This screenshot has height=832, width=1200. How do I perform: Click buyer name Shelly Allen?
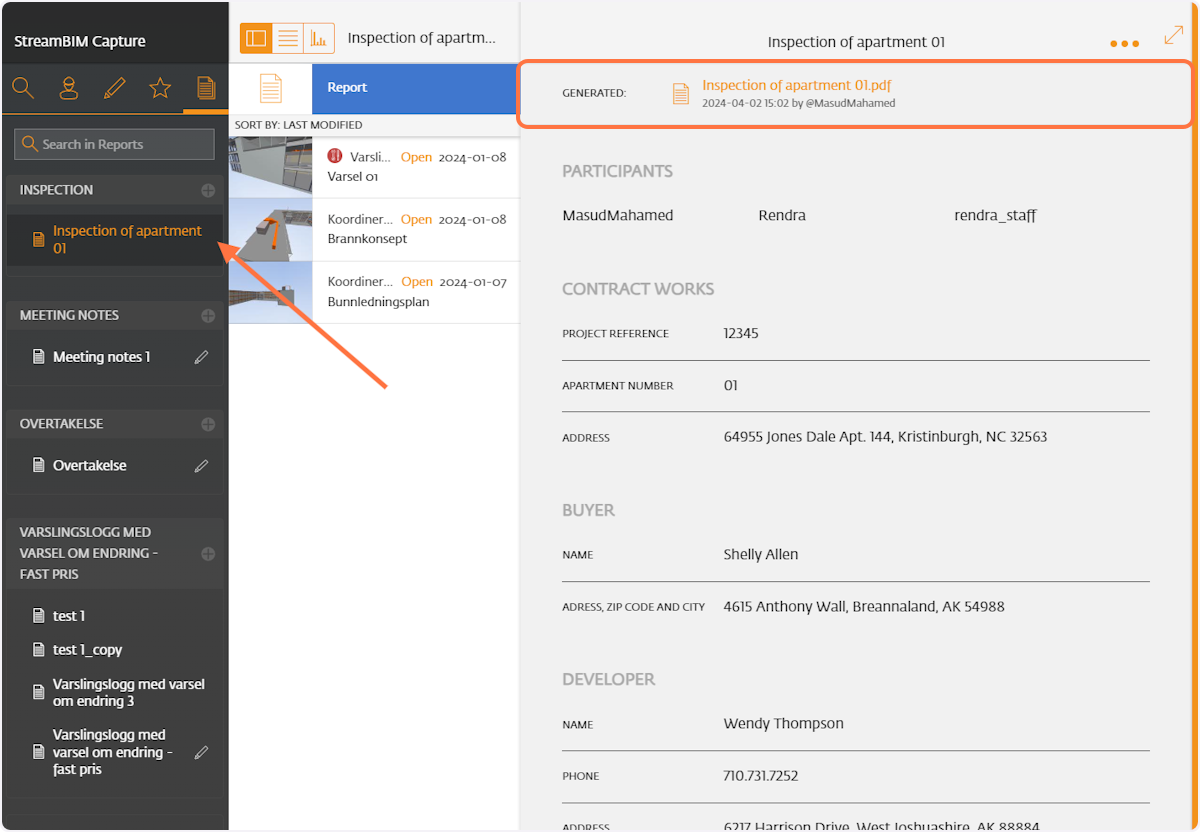click(761, 554)
